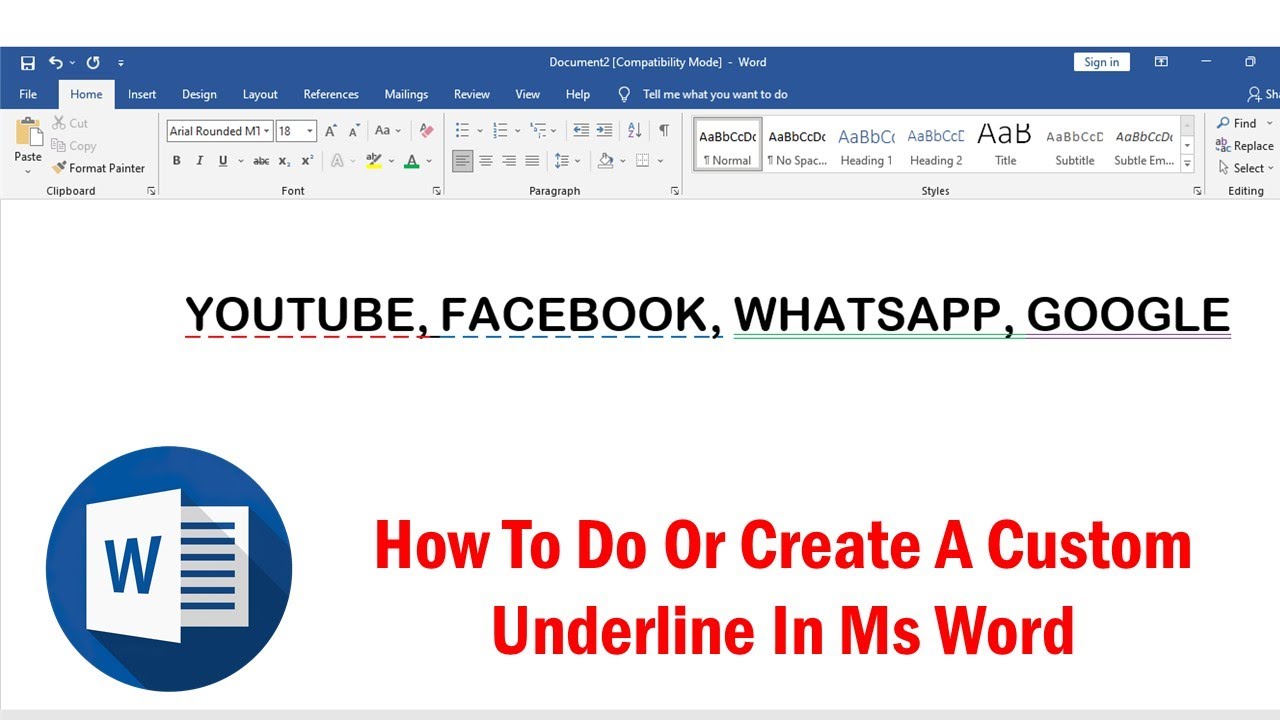
Task: Click Increase Indent icon
Action: click(604, 131)
